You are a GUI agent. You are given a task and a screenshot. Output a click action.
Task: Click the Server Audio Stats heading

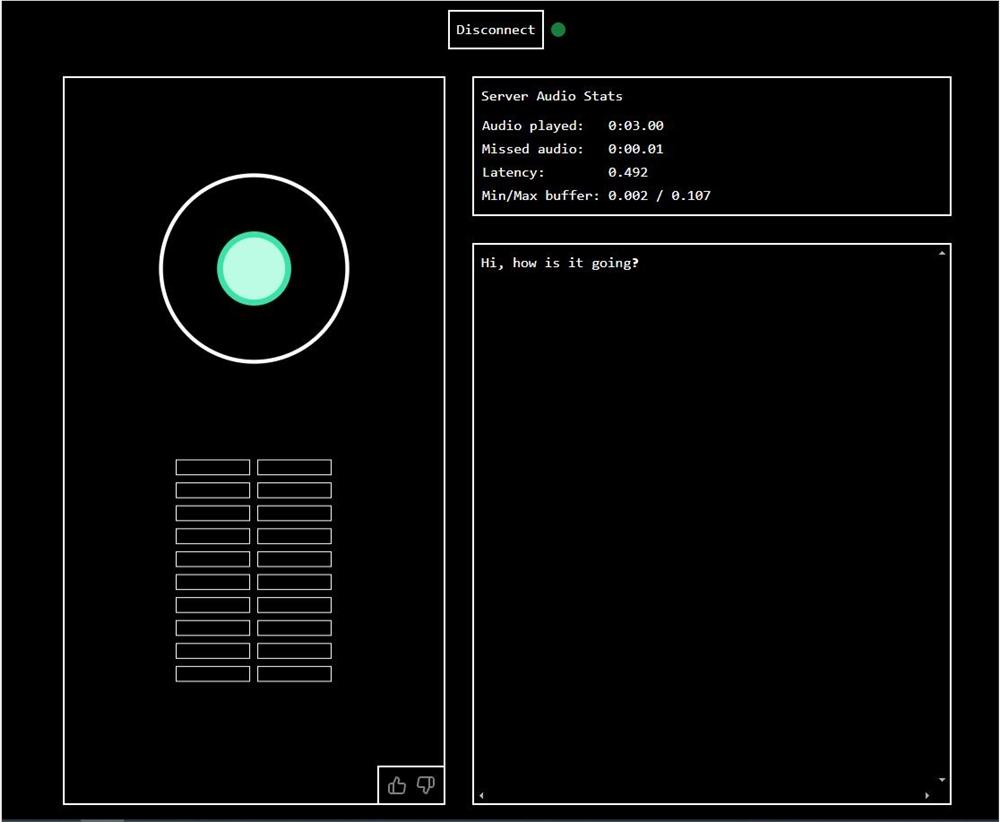point(552,97)
